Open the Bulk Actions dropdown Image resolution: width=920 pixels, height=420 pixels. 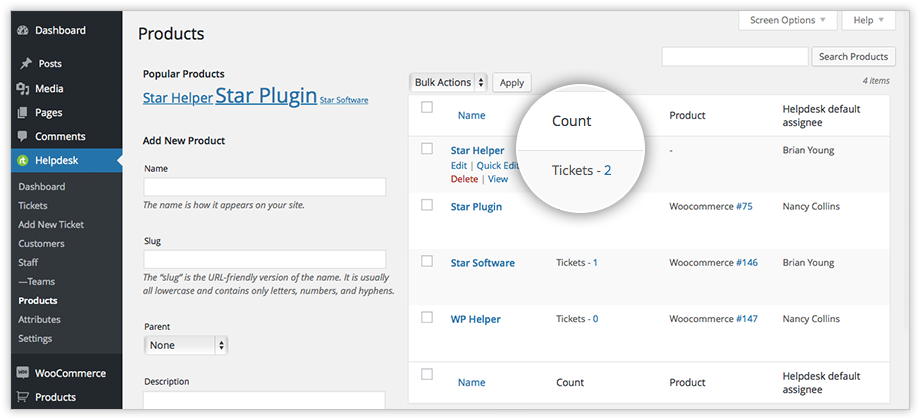tap(449, 83)
